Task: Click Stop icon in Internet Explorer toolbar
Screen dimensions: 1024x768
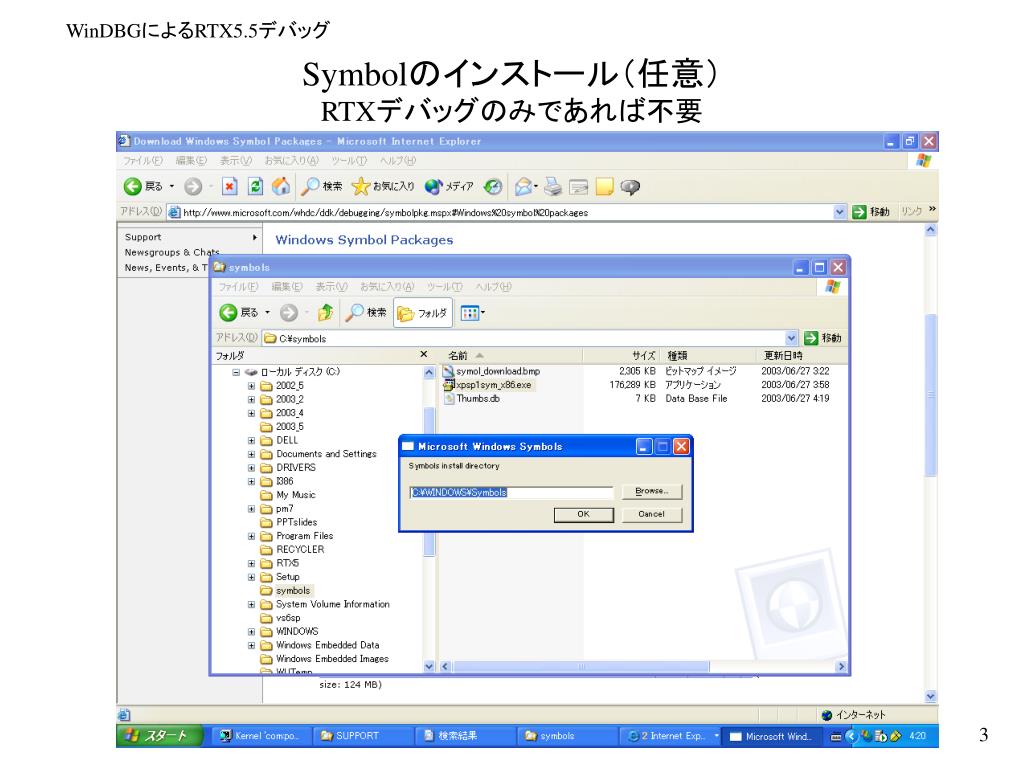Action: (x=229, y=187)
